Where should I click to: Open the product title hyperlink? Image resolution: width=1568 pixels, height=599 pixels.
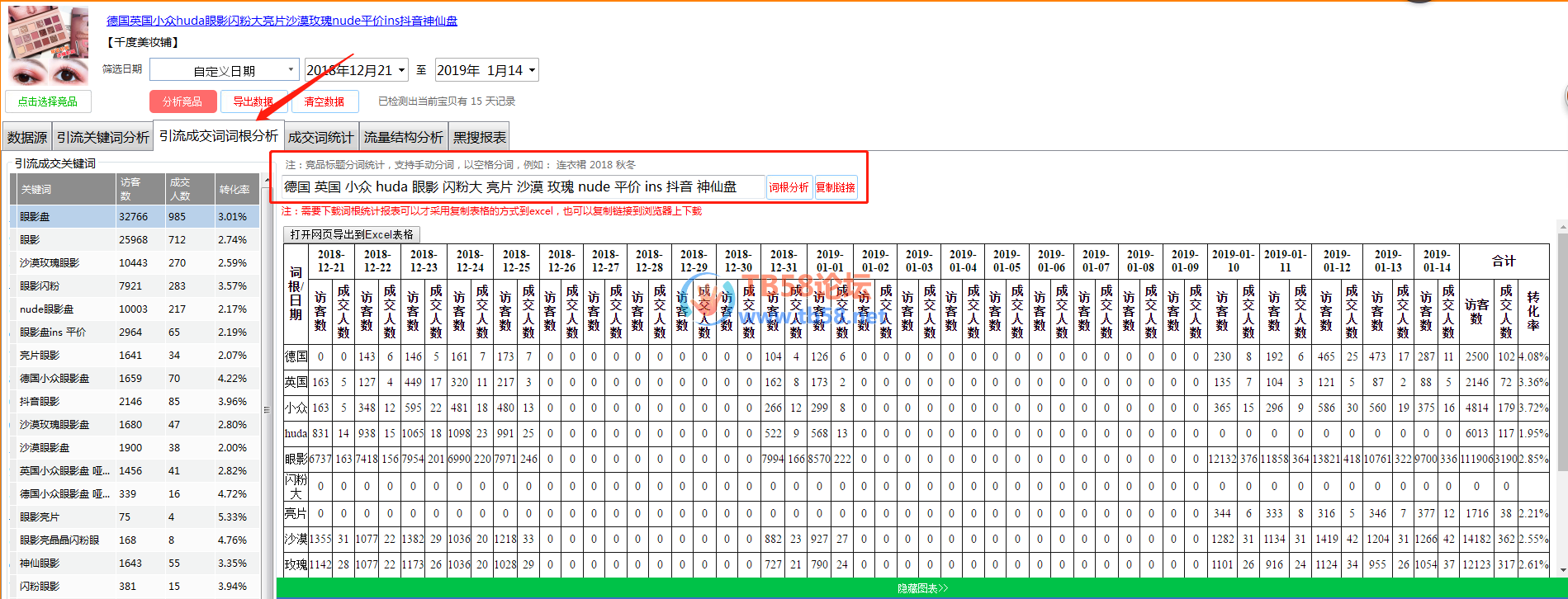(x=282, y=21)
